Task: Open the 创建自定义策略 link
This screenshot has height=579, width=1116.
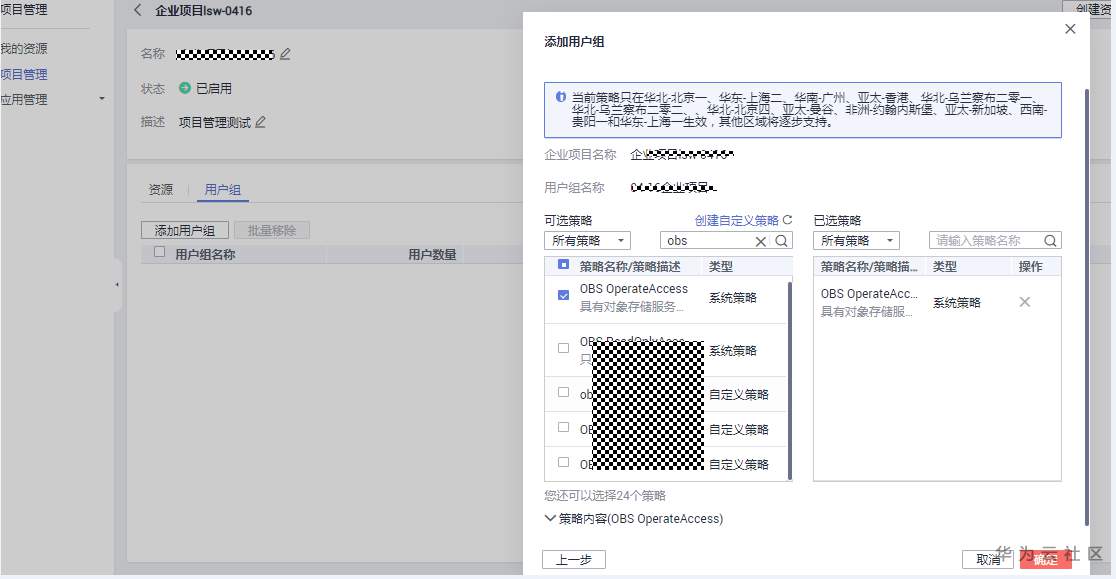Action: pyautogui.click(x=737, y=221)
